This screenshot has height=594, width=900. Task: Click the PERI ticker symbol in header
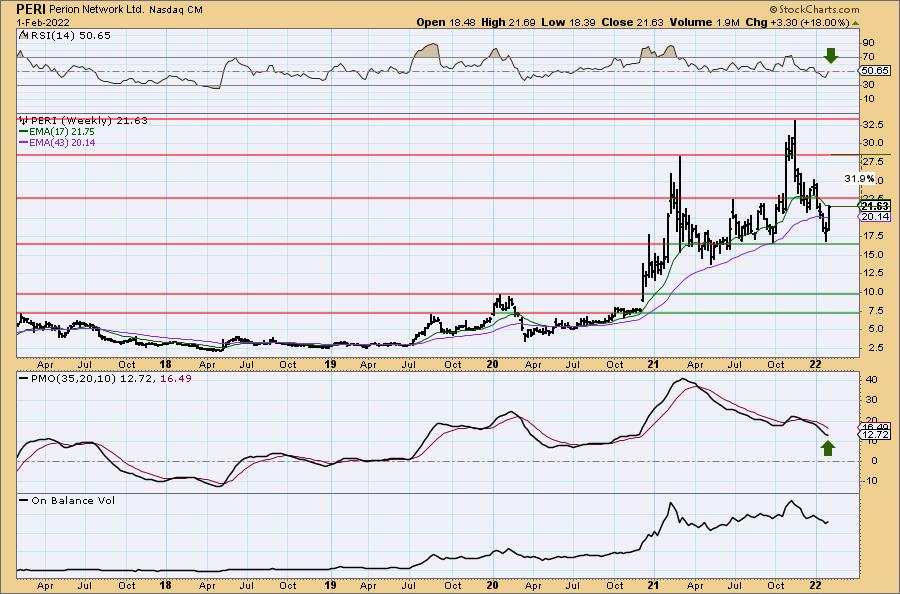[31, 10]
